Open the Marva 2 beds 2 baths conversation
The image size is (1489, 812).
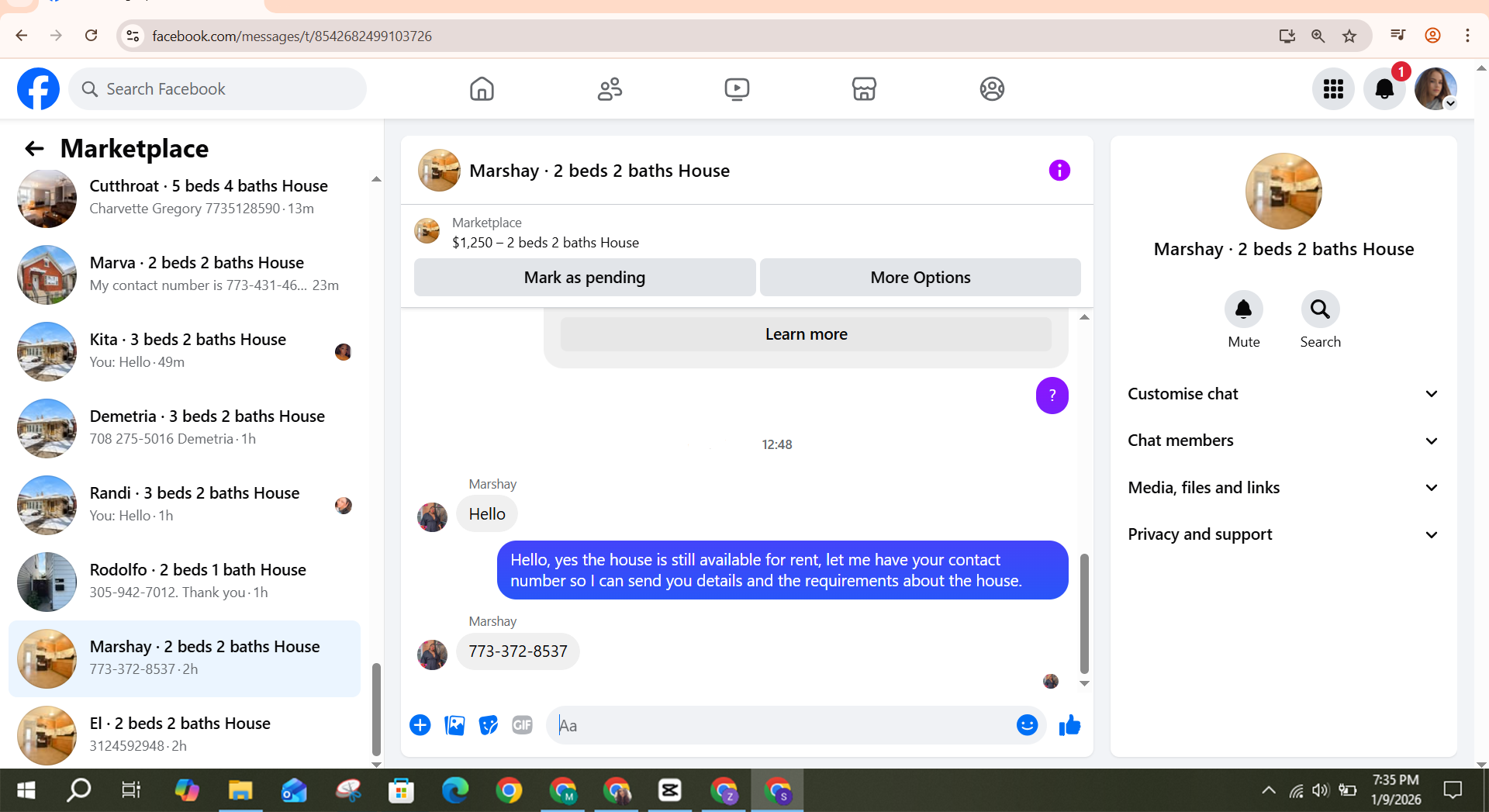coord(185,275)
